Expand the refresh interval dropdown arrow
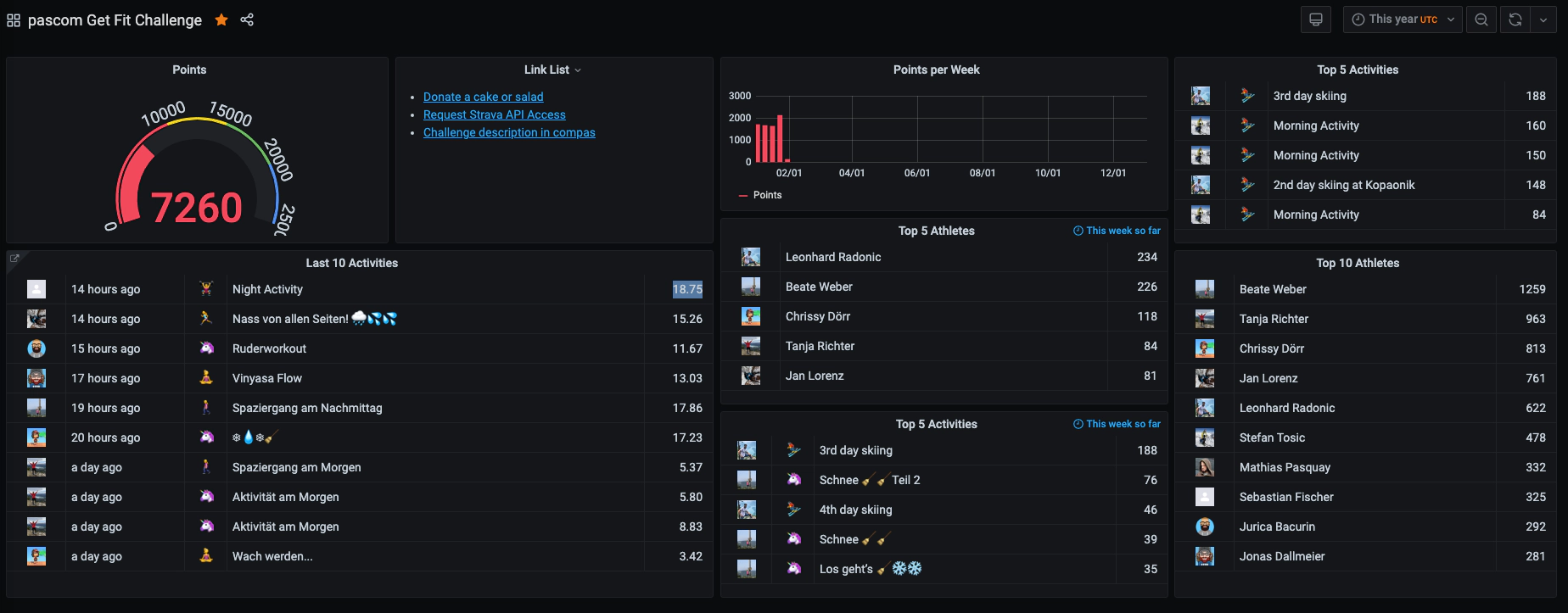 pyautogui.click(x=1543, y=20)
